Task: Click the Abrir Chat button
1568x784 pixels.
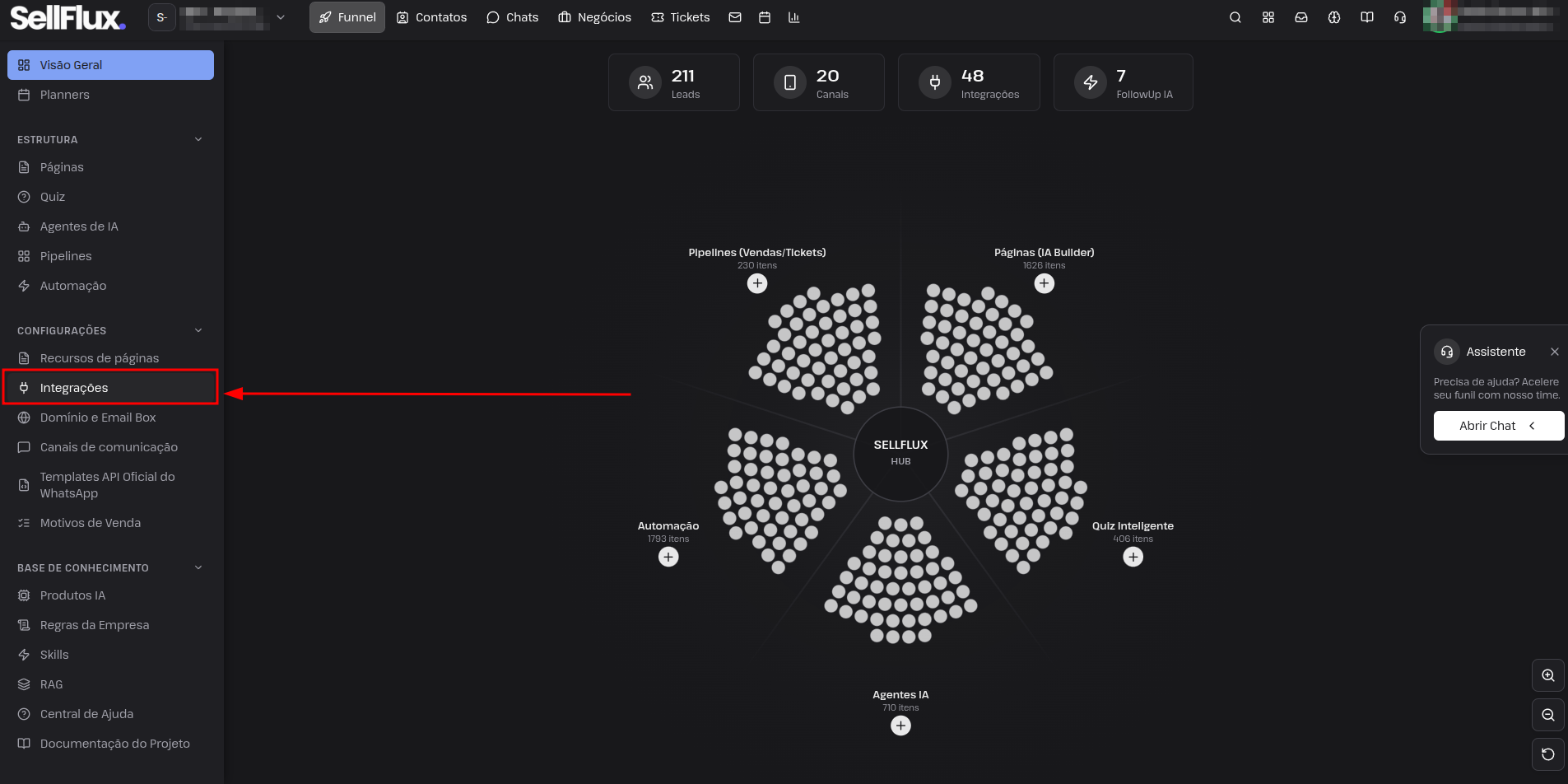Action: point(1499,426)
